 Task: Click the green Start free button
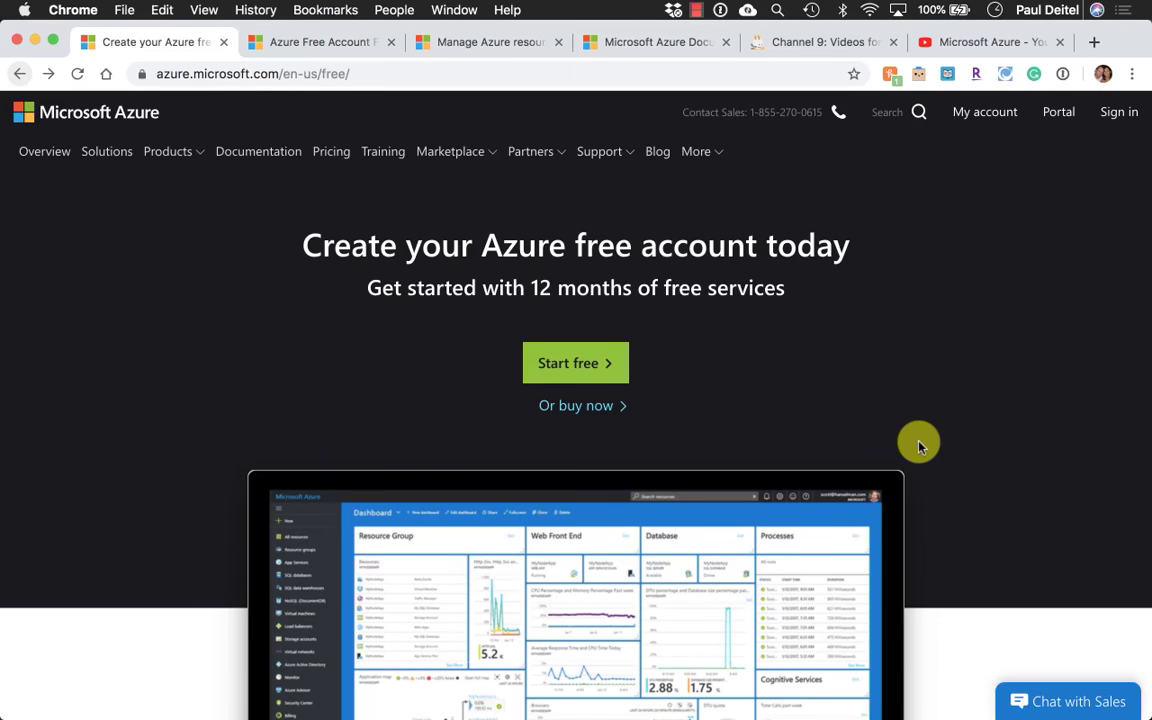(575, 362)
